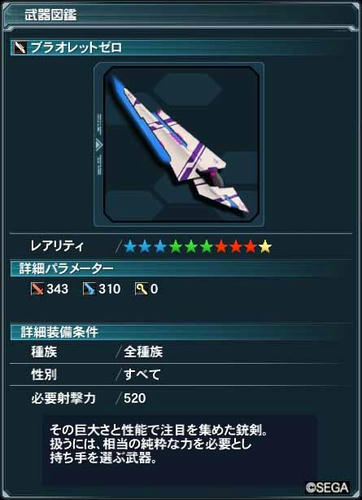
Task: Click the first green rarity star
Action: point(175,247)
